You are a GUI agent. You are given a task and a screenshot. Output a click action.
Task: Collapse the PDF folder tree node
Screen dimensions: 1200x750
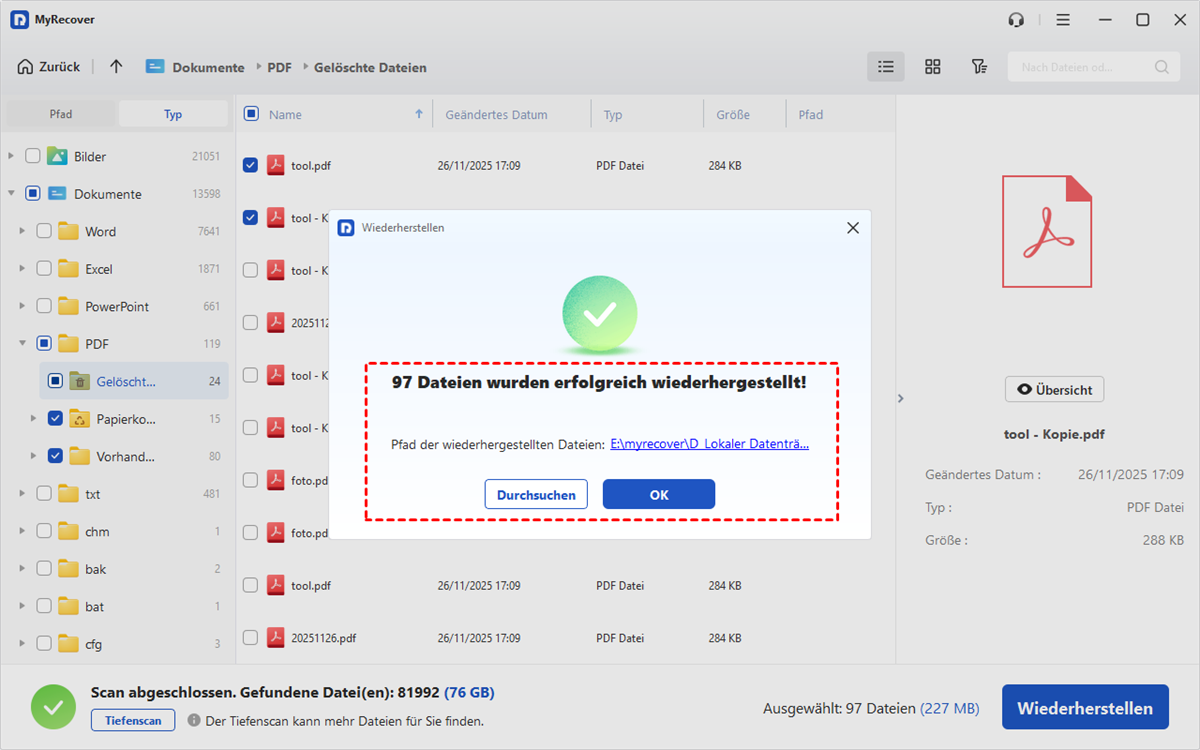(x=22, y=344)
